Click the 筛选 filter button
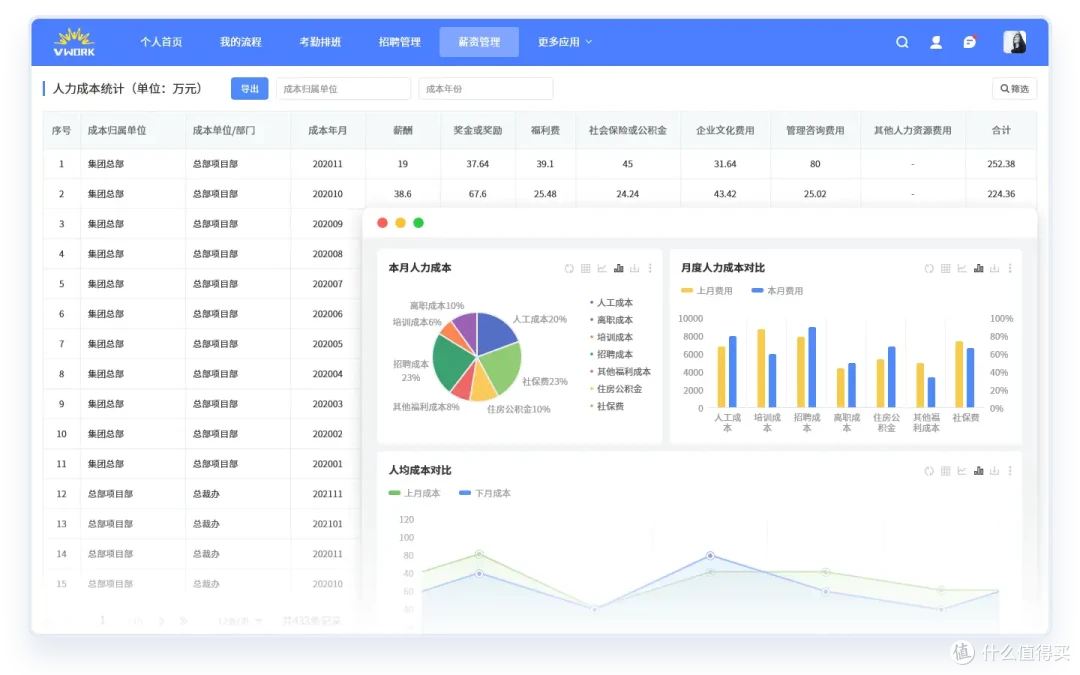This screenshot has height=675, width=1080. coord(1014,89)
